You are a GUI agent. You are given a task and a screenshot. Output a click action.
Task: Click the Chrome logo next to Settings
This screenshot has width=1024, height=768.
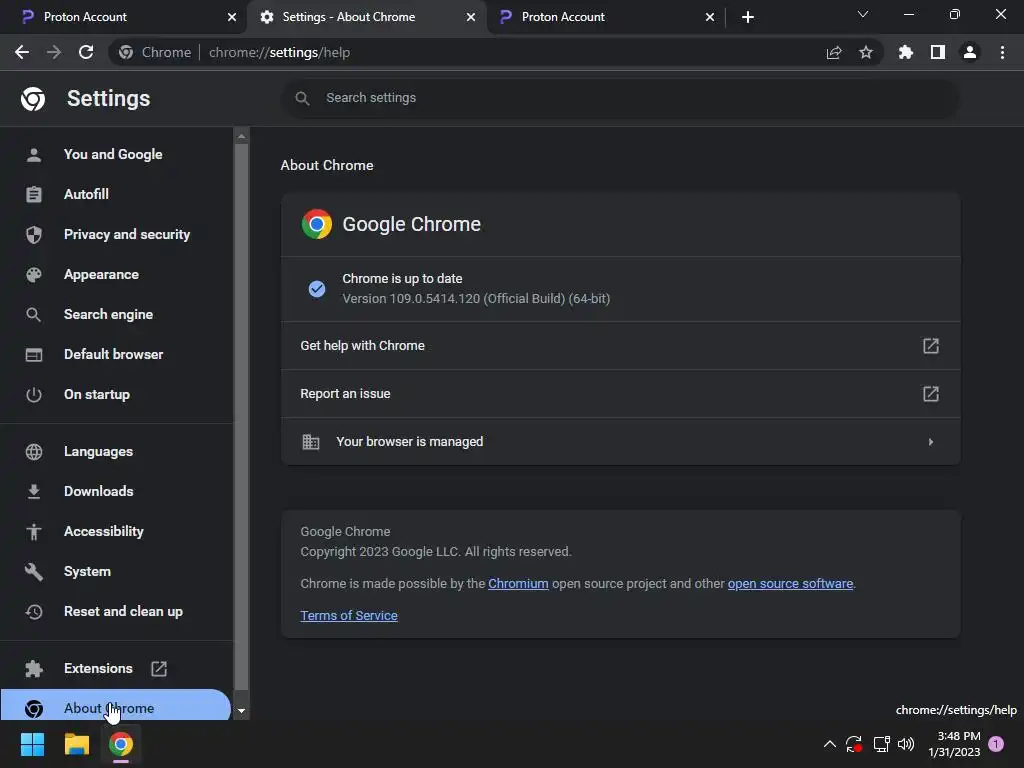(x=33, y=99)
